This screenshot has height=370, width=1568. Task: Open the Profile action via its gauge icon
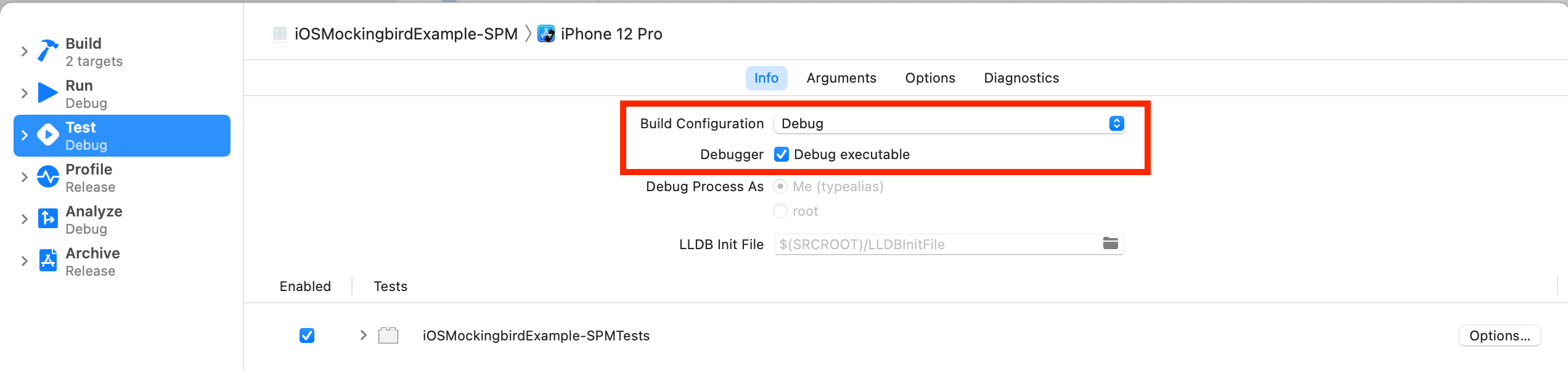[x=47, y=177]
